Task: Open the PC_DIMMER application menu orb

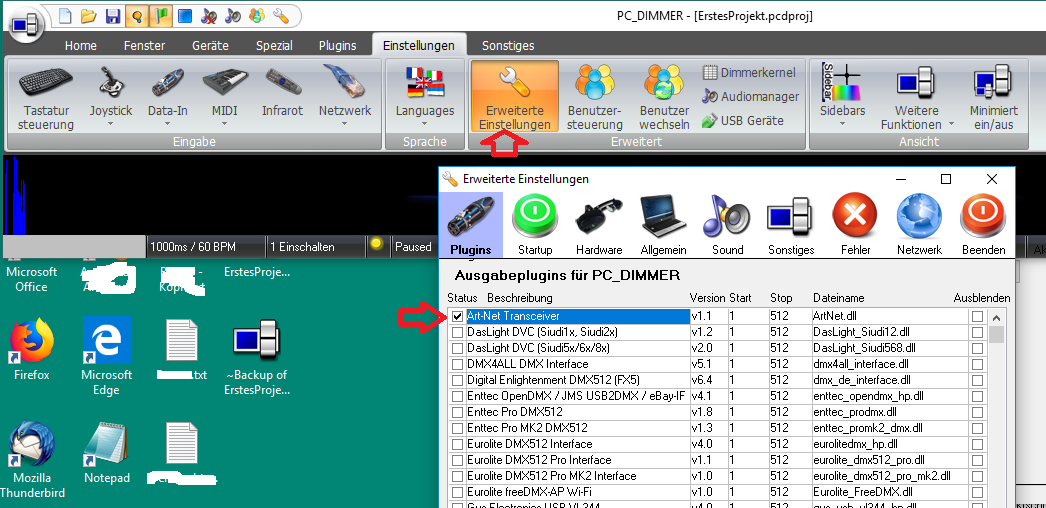Action: (27, 27)
